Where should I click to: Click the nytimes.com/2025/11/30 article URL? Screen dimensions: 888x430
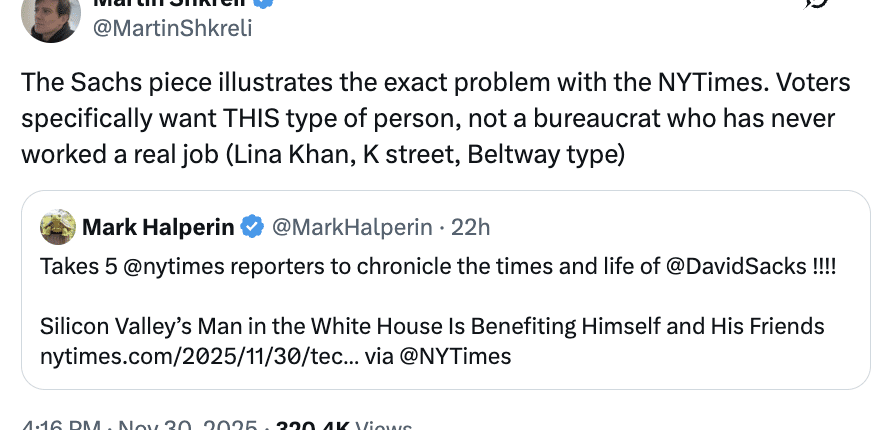(x=210, y=355)
